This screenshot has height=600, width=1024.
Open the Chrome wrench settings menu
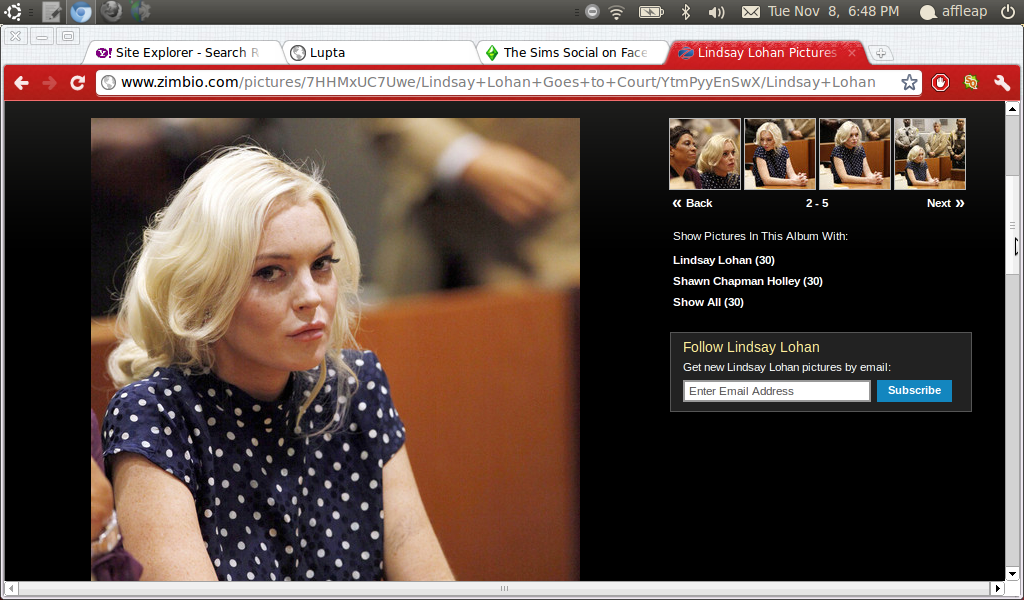point(1002,82)
